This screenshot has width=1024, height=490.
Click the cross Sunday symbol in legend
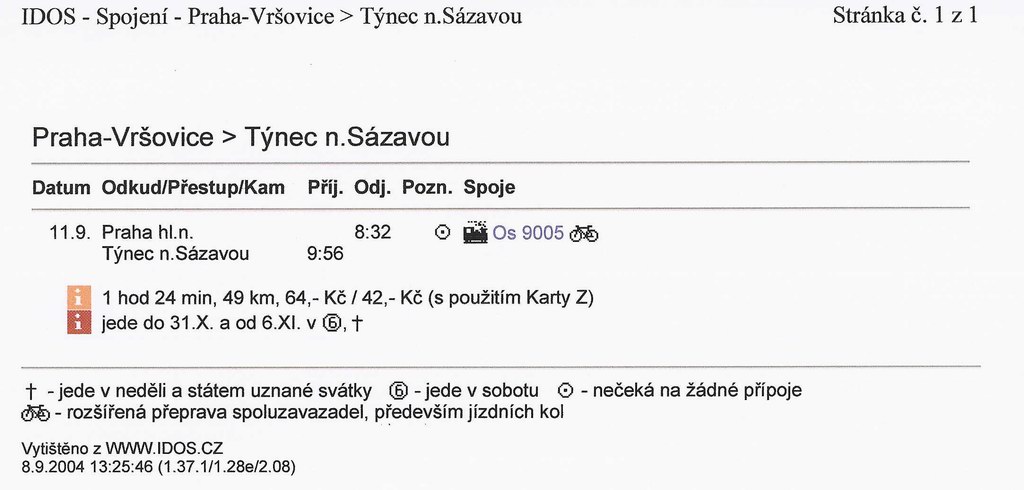[x=31, y=392]
